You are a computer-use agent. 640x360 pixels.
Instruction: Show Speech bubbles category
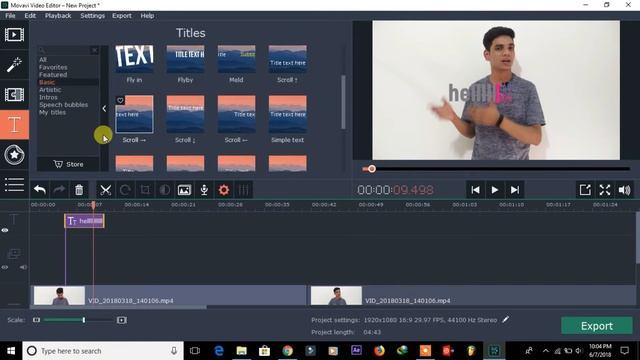(x=63, y=104)
